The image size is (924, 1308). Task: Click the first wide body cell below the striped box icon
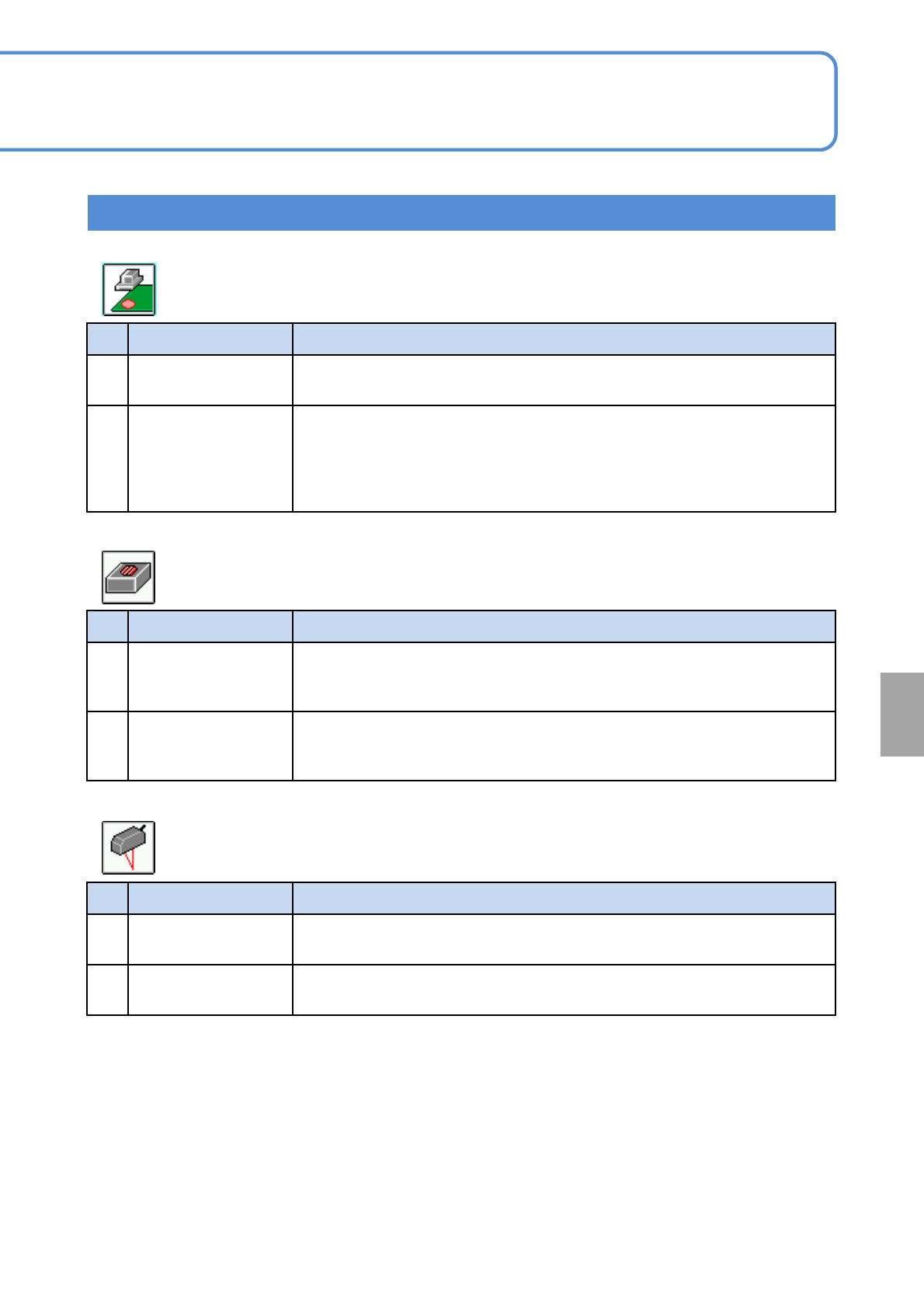click(564, 677)
